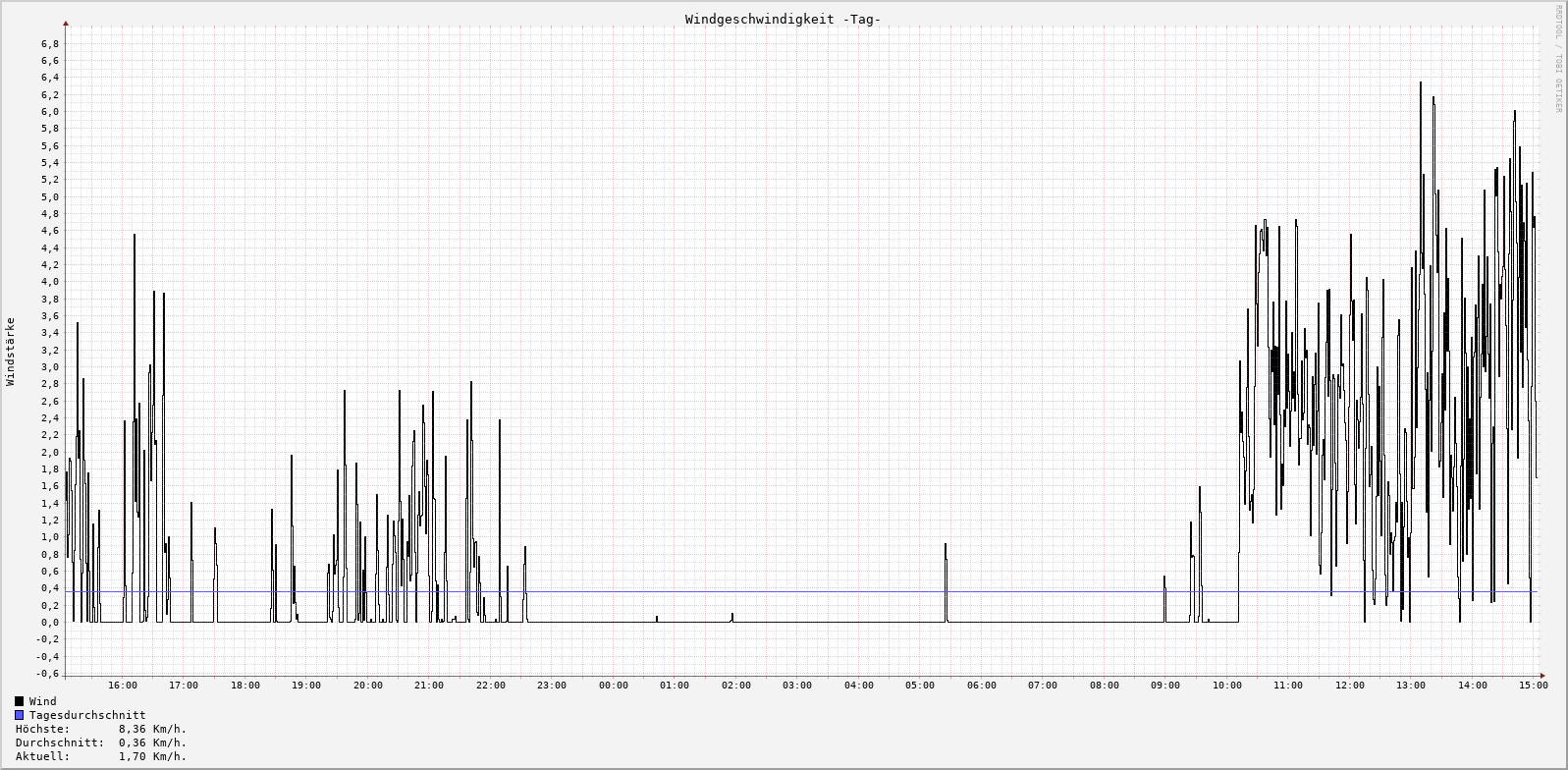Click the 00:00 midnight time label
Viewport: 1568px width, 770px height.
(614, 686)
